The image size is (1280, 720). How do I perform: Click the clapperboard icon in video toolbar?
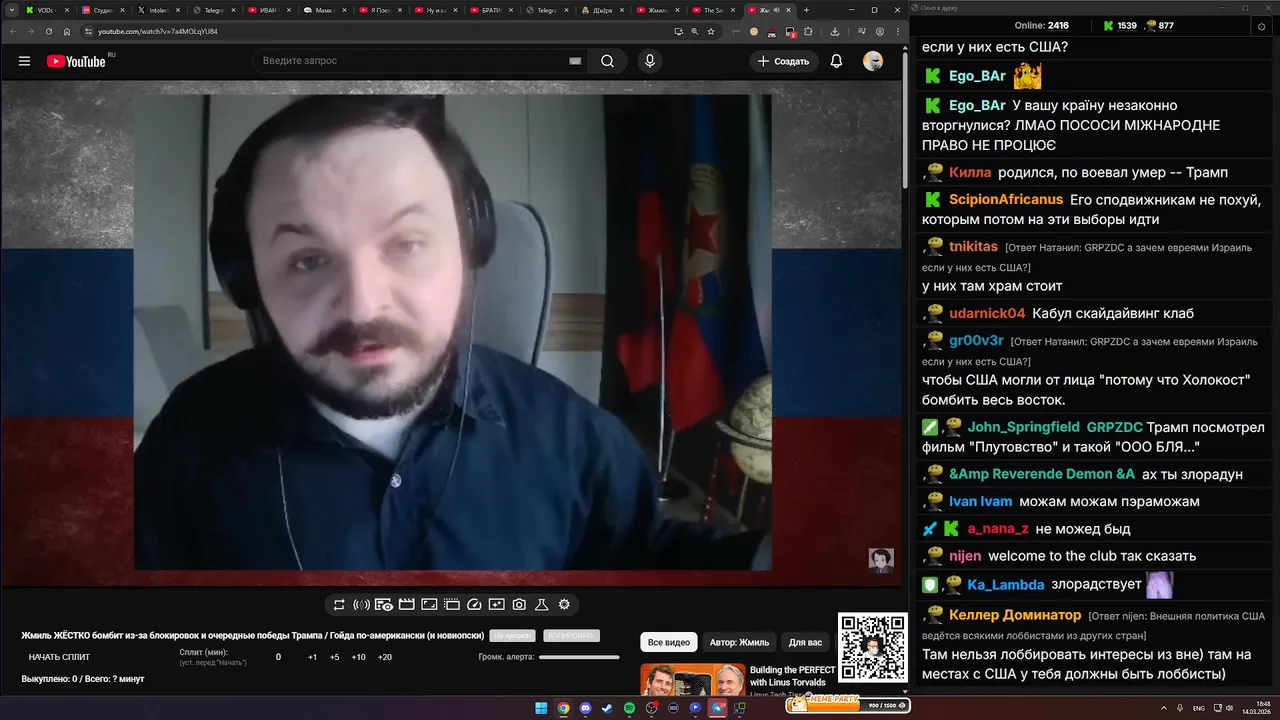[x=407, y=605]
